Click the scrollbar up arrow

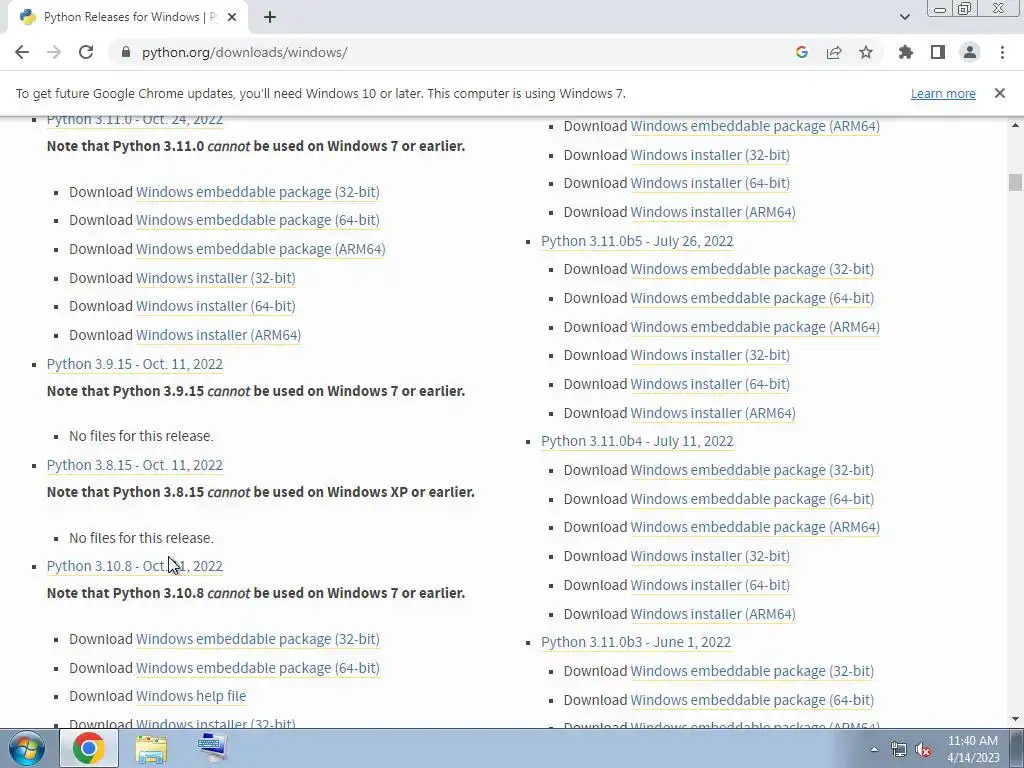click(1015, 125)
